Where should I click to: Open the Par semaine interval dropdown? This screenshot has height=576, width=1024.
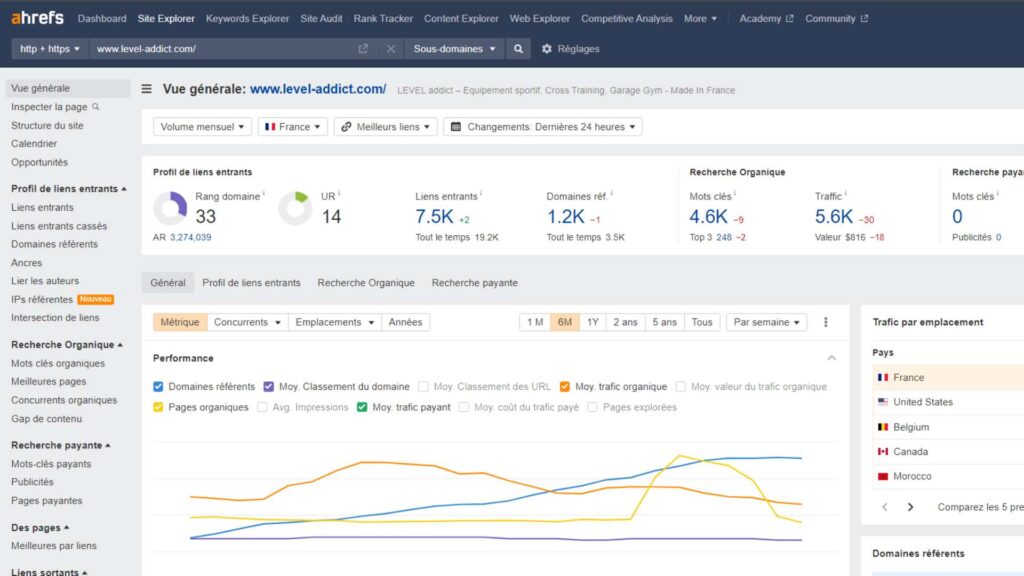767,322
